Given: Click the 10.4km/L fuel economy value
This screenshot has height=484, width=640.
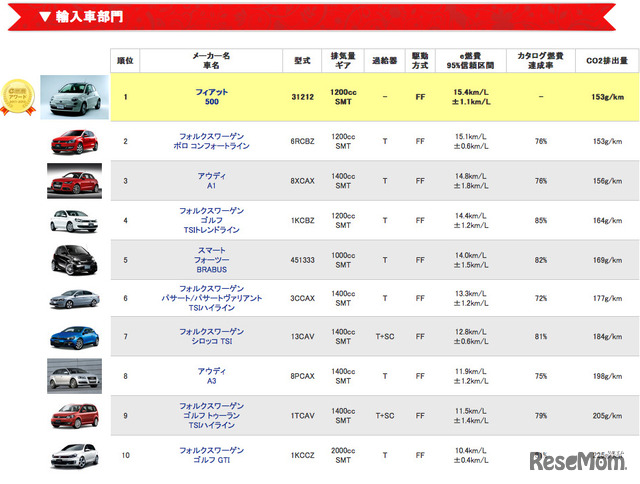Looking at the screenshot, I should pos(471,451).
